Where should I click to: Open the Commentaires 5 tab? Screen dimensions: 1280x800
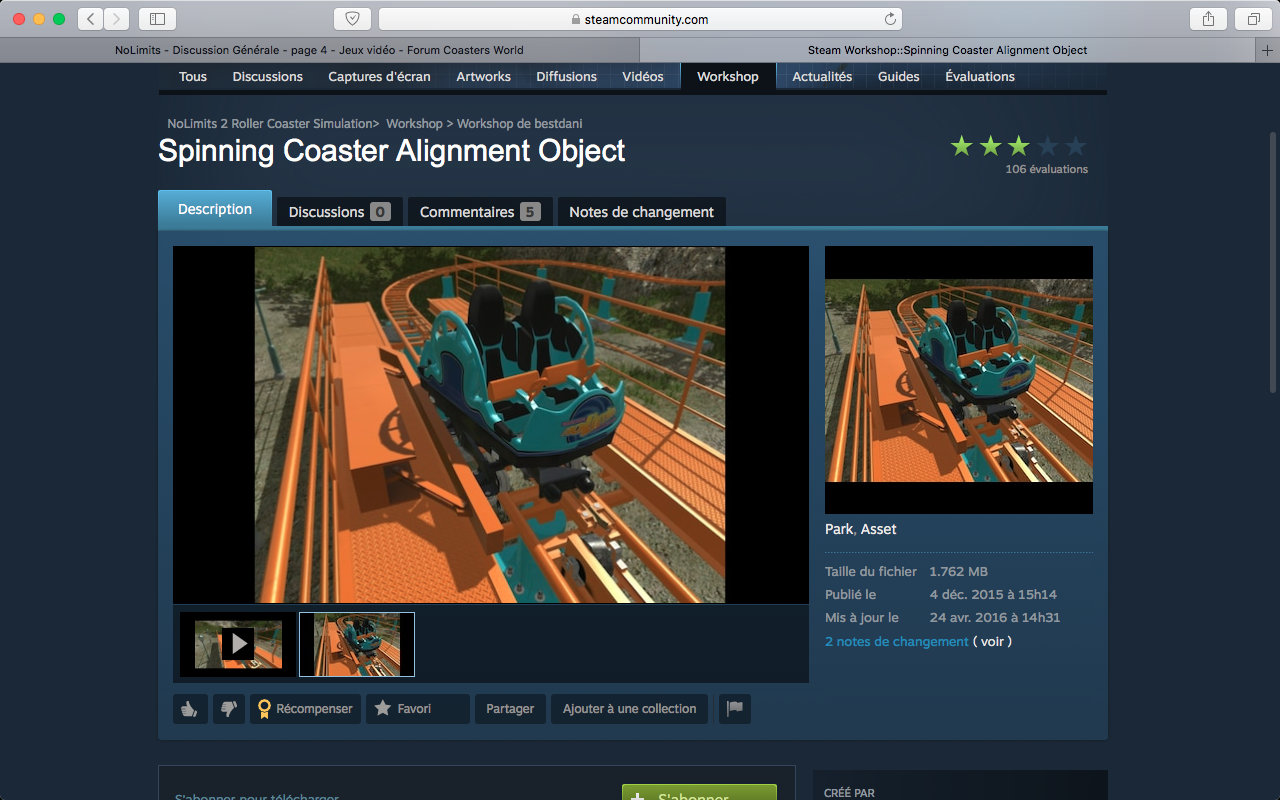[480, 212]
